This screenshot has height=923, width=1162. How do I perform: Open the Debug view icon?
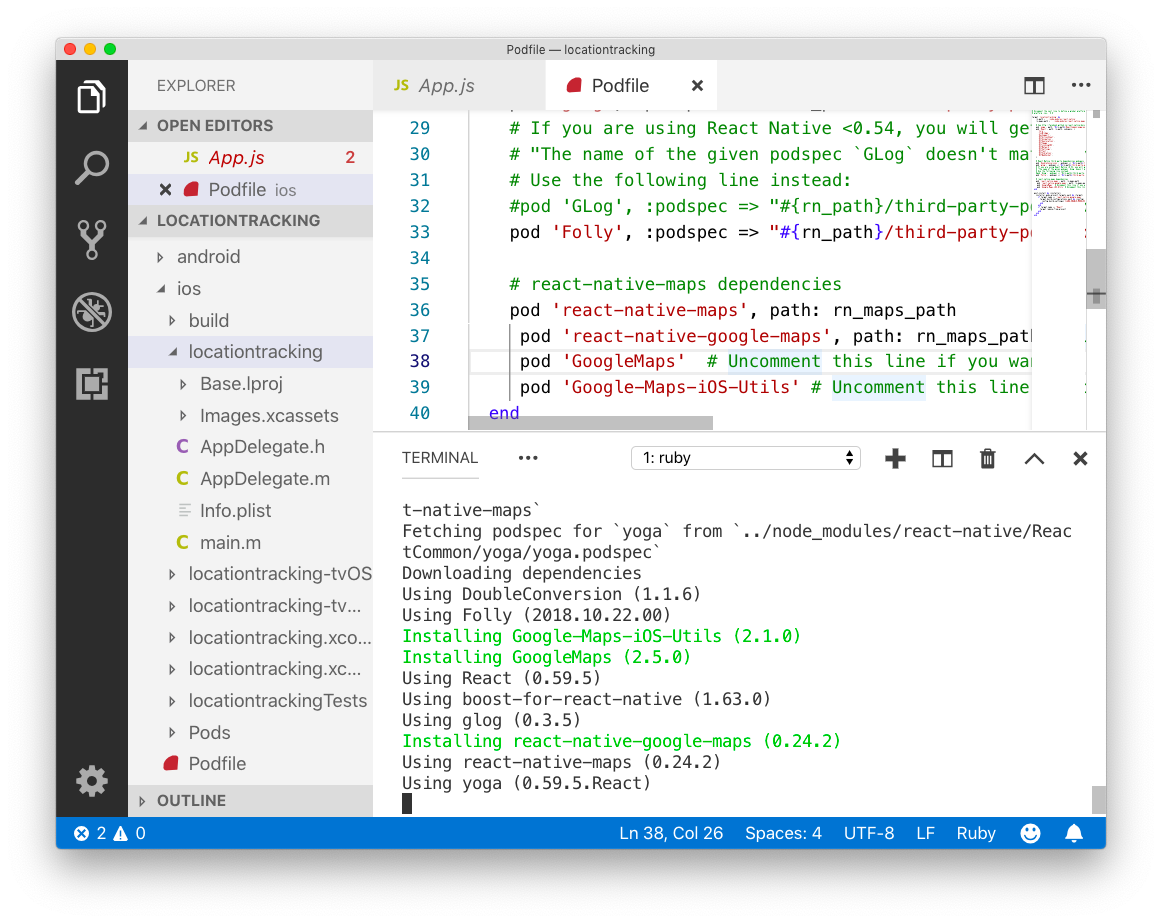point(92,312)
